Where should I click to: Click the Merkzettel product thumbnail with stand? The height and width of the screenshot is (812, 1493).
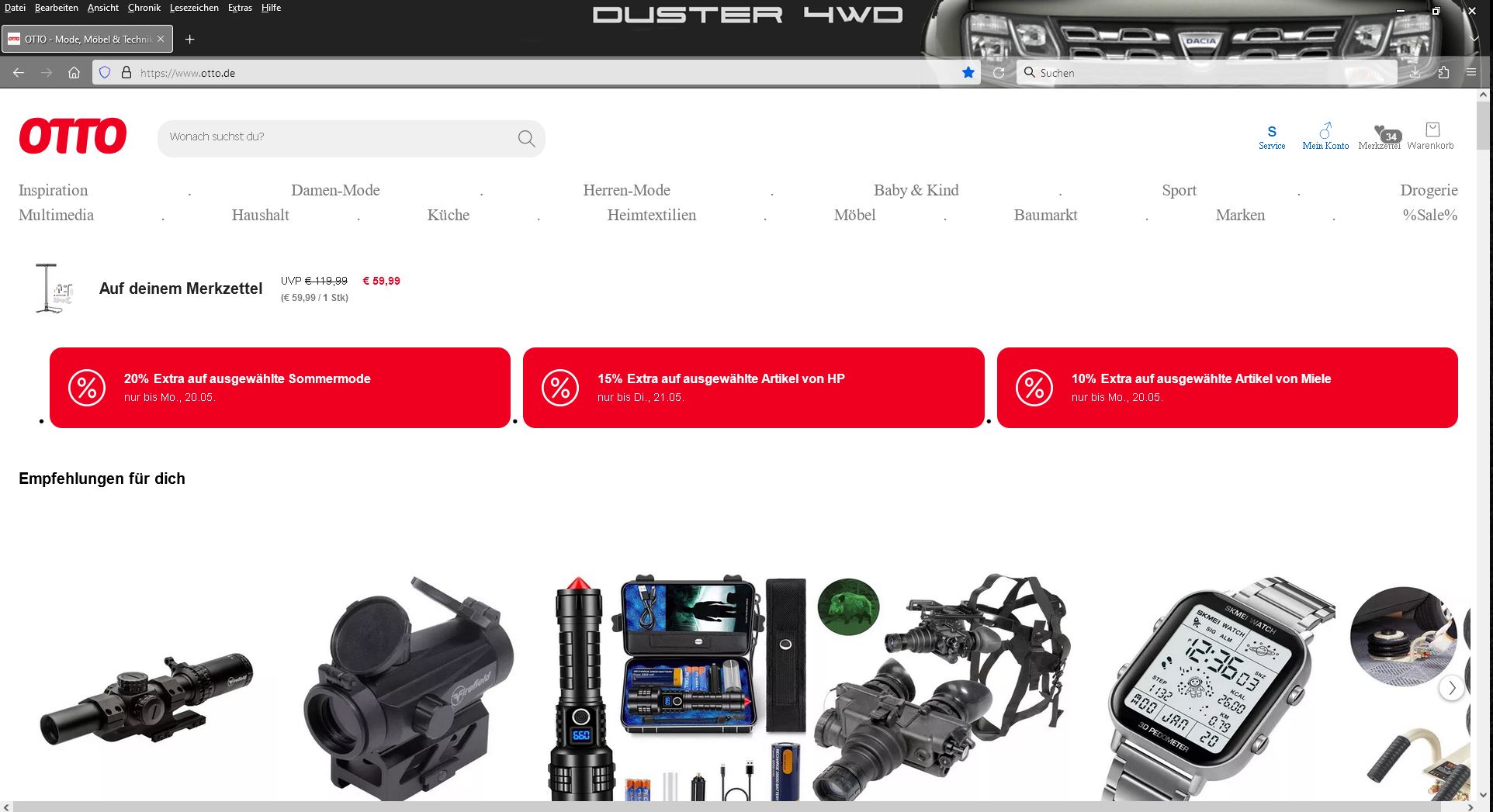(54, 289)
